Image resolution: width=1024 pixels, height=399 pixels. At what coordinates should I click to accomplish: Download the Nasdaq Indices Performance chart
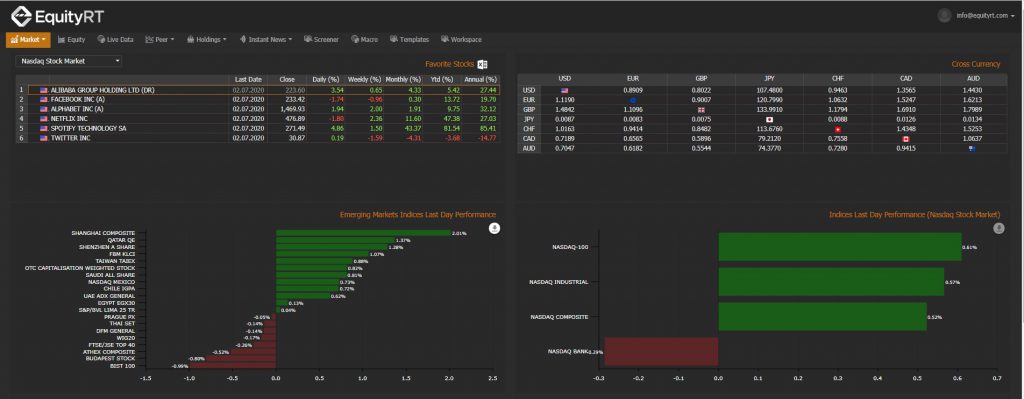pos(999,228)
